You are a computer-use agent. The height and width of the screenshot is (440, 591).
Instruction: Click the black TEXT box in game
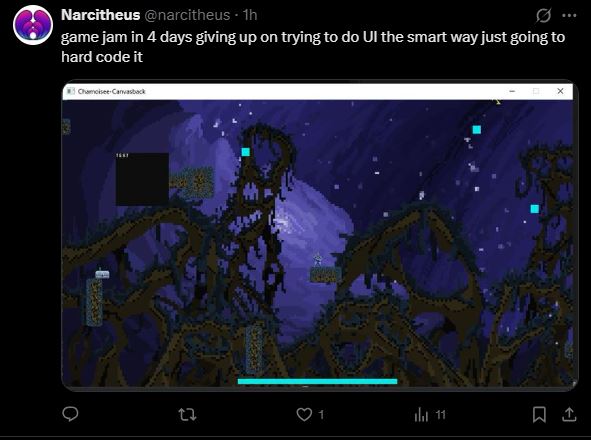tap(142, 179)
